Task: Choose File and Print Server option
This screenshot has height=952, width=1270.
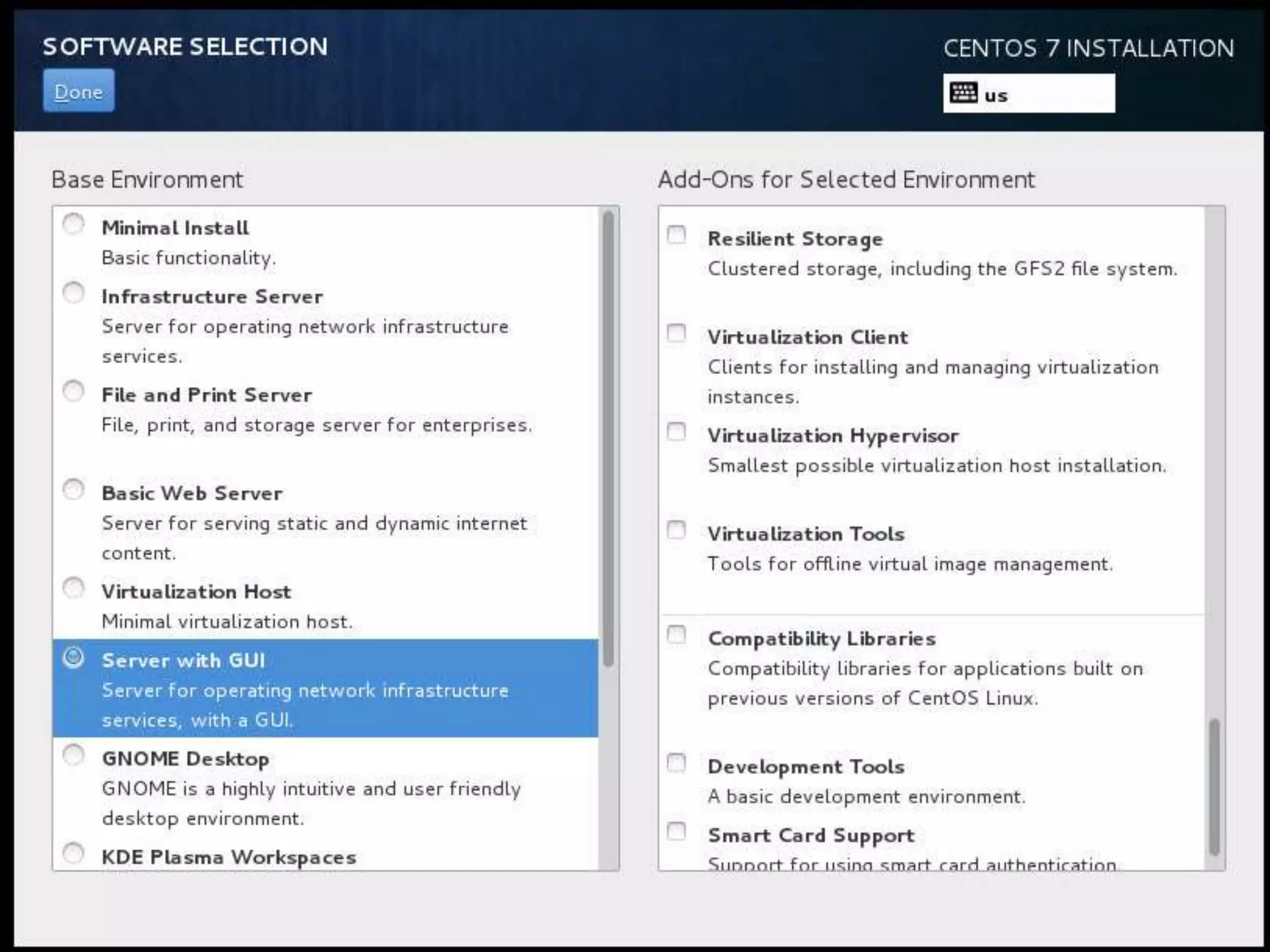Action: [x=74, y=391]
